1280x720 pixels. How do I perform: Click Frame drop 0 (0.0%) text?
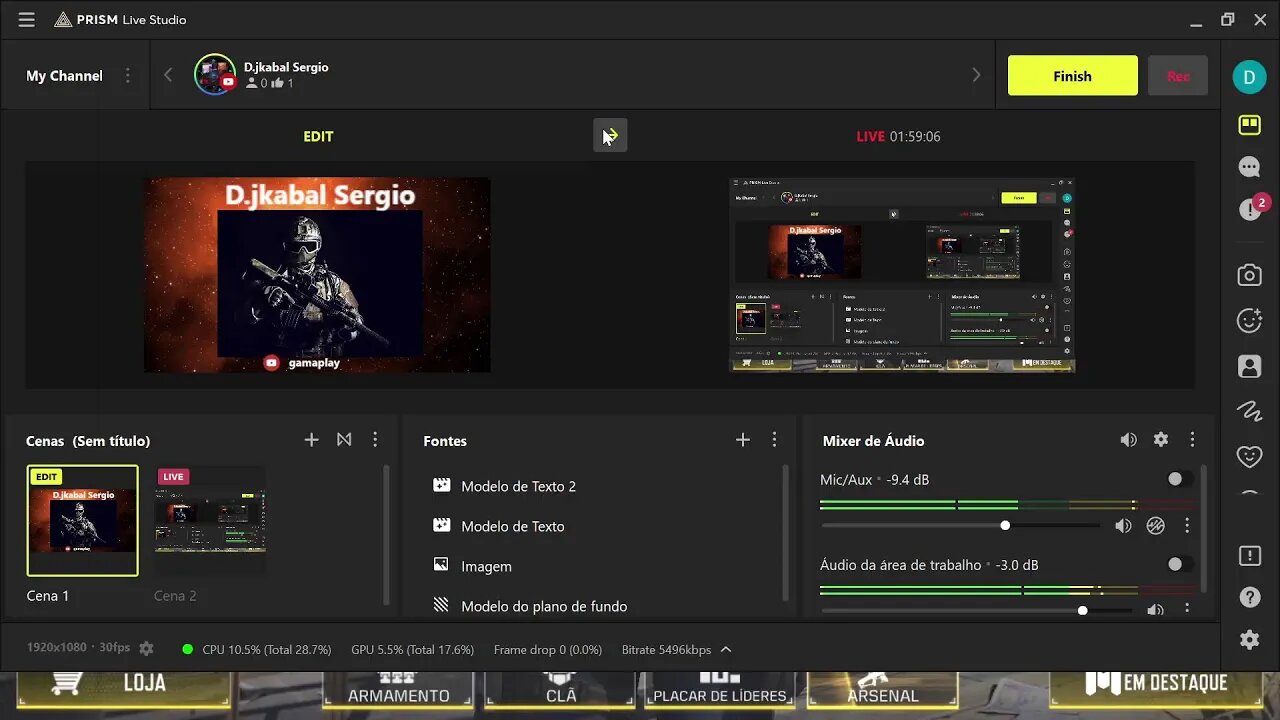tap(548, 650)
